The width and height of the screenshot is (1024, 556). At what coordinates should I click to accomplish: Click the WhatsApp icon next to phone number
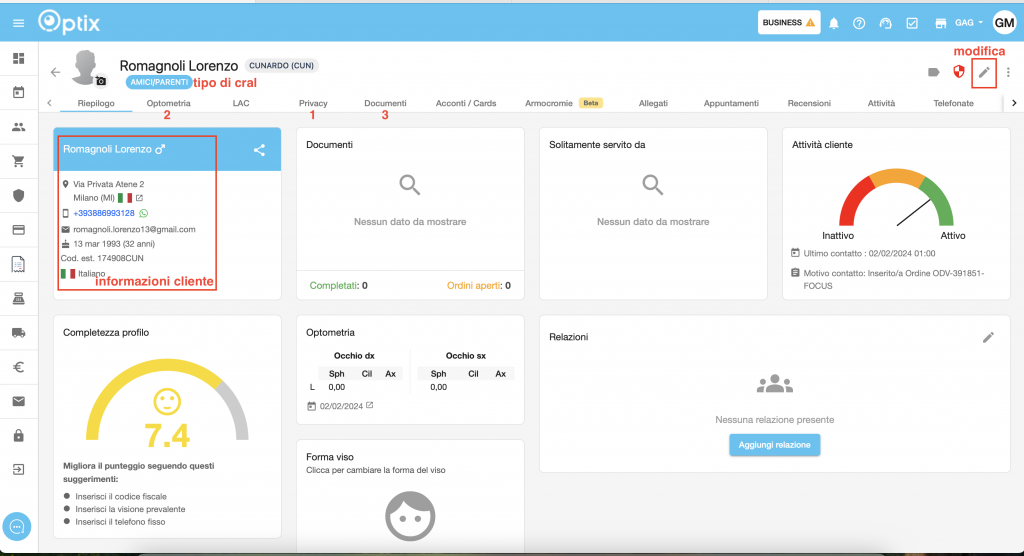coord(143,213)
